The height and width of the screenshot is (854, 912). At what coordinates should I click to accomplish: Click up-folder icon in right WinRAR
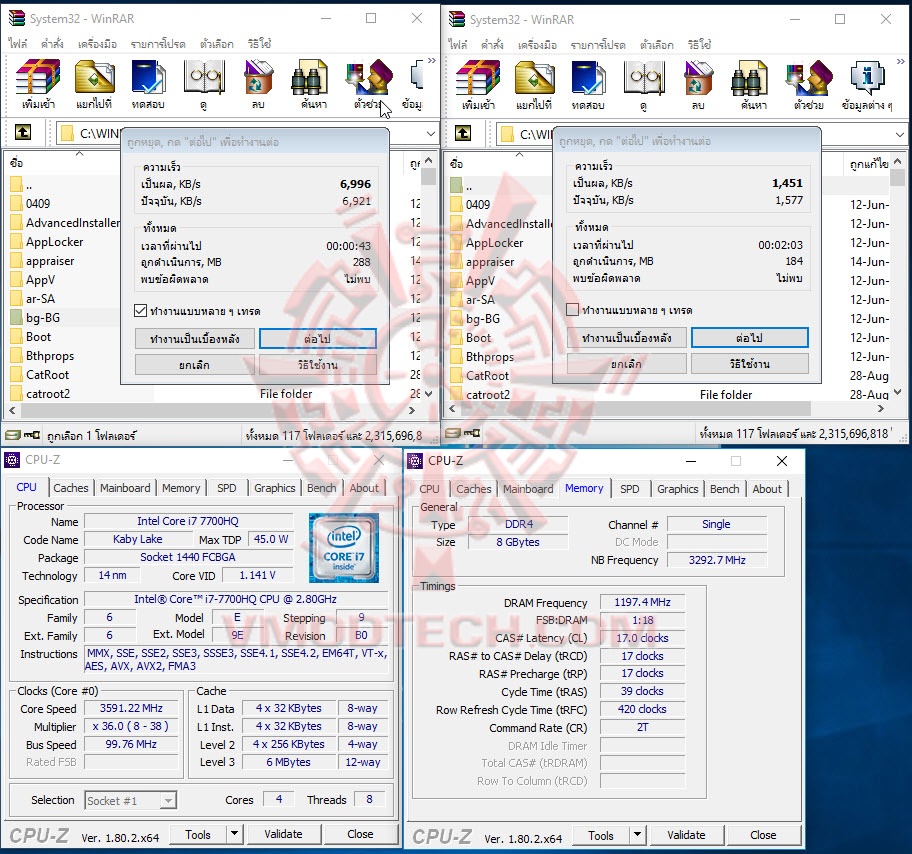463,133
